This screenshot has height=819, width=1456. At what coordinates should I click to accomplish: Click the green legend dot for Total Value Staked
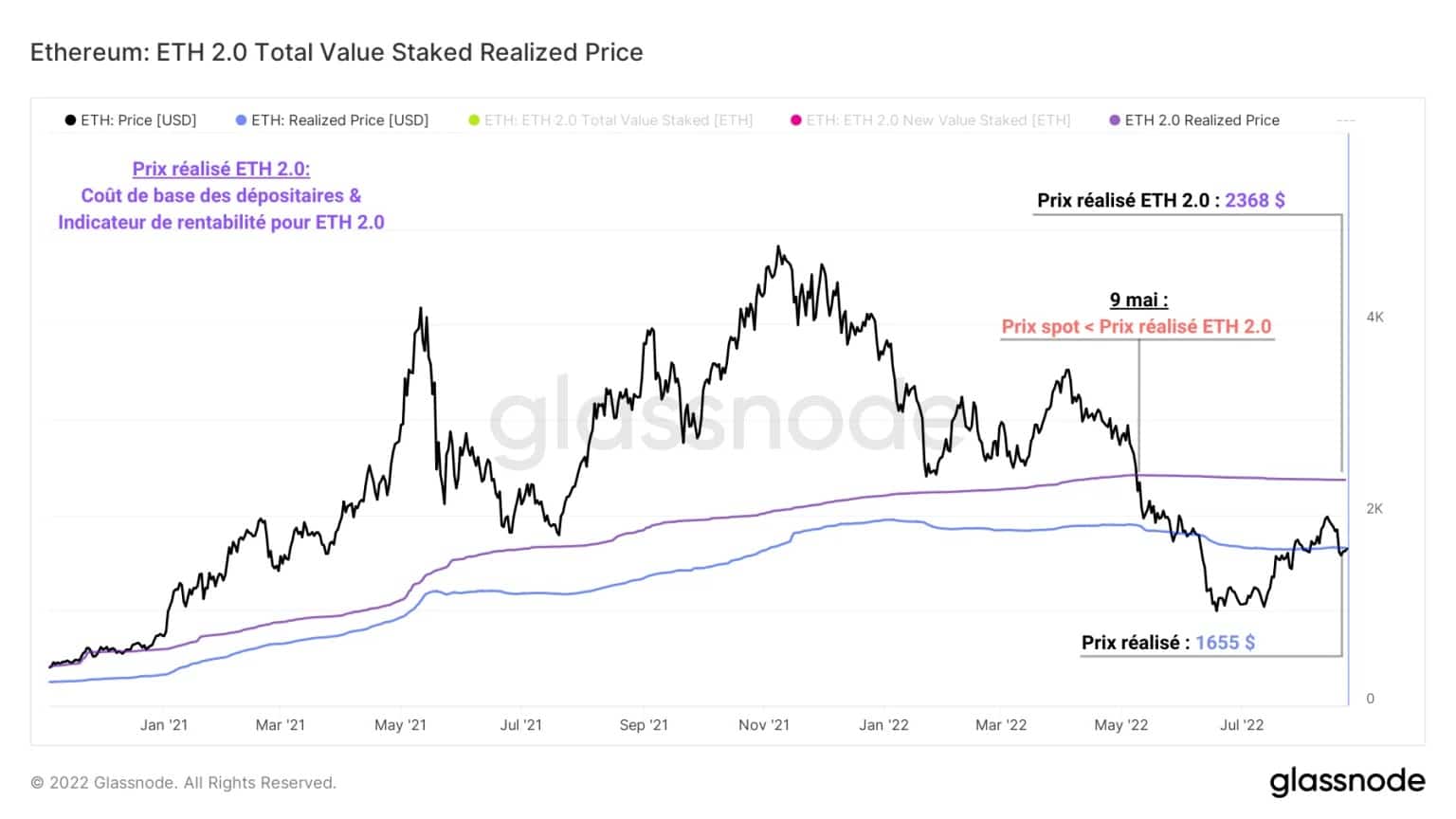(474, 120)
